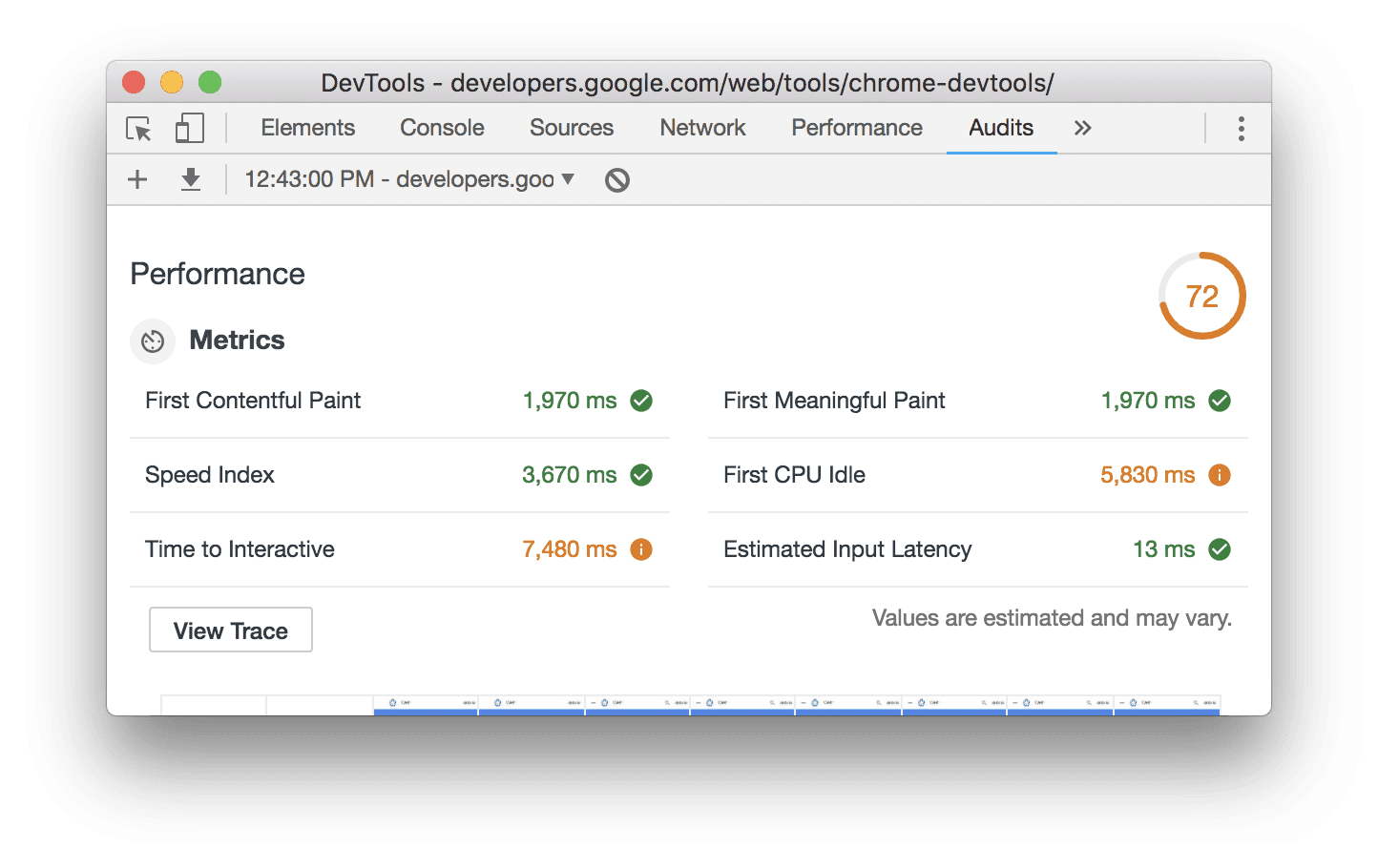Click the green checkmark beside First Contentful Paint
The height and width of the screenshot is (868, 1378).
[640, 401]
